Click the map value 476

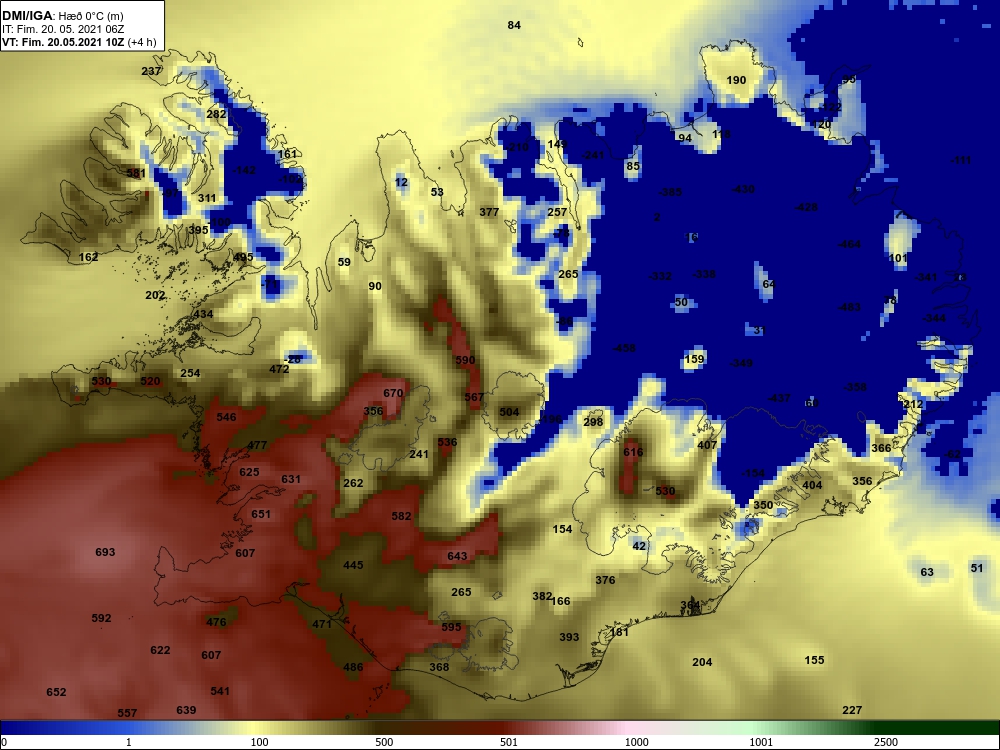click(216, 621)
